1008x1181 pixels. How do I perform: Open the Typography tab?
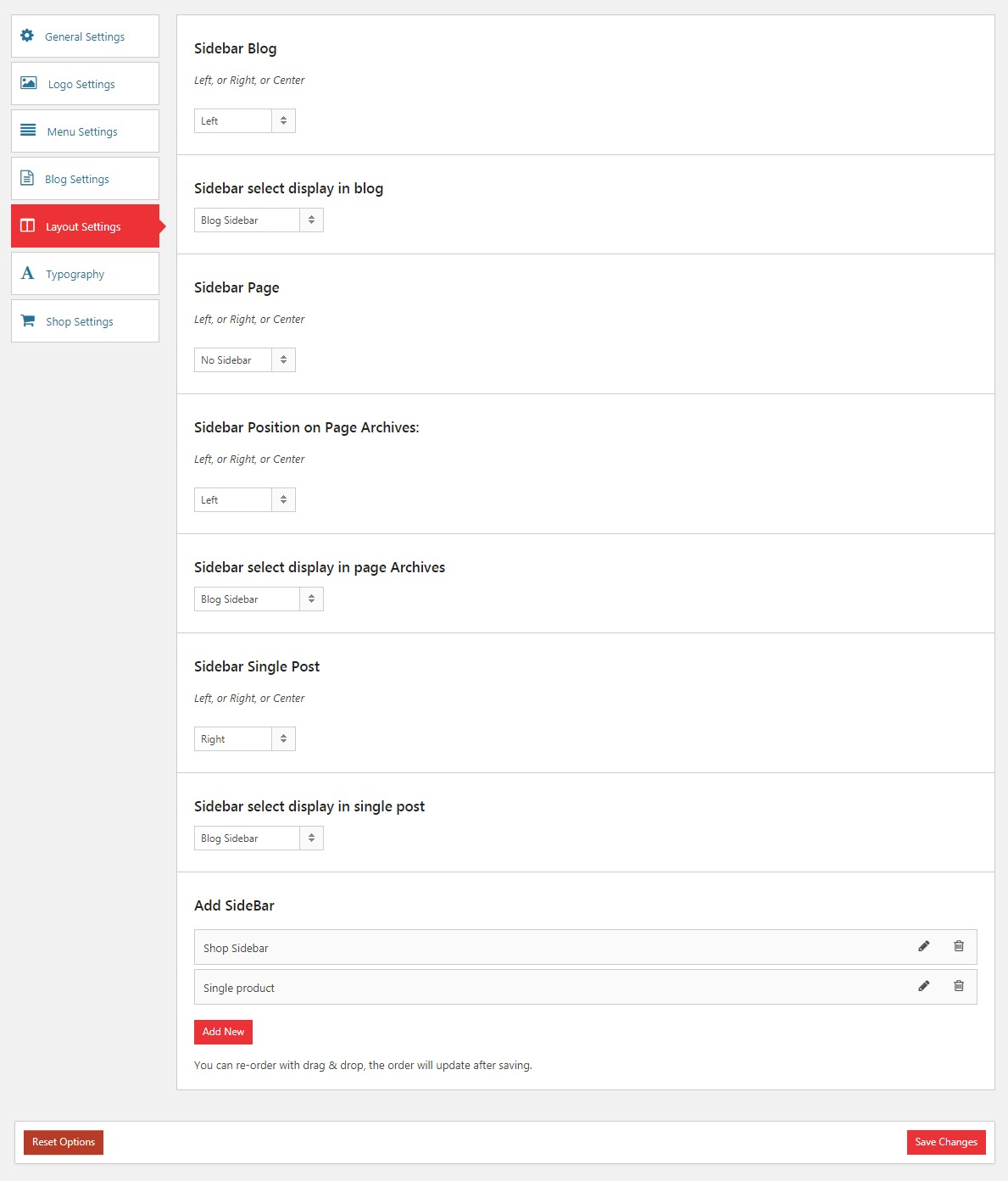85,274
